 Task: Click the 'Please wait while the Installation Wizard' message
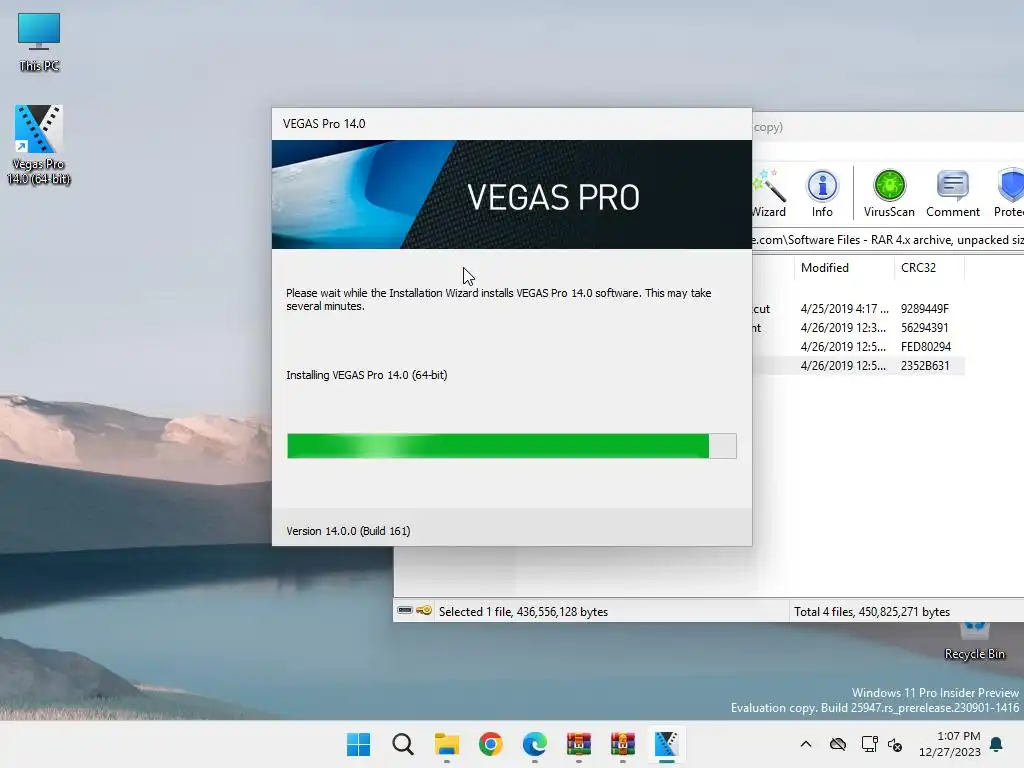pos(498,300)
